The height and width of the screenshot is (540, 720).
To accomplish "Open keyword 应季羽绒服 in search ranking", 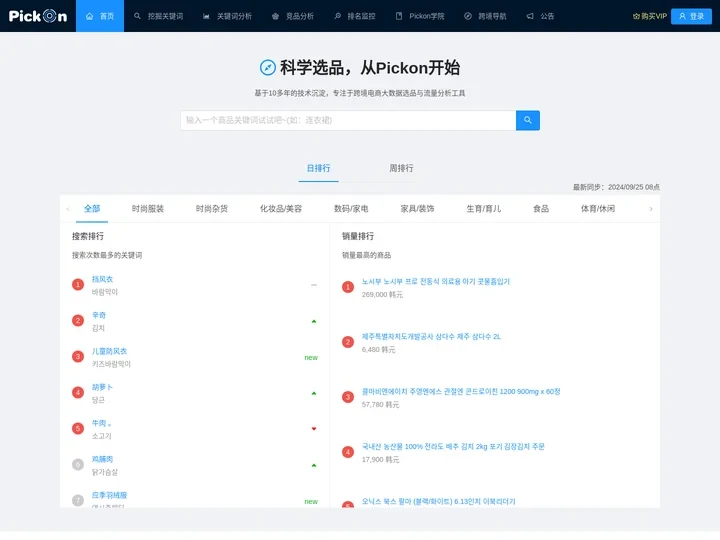I will click(x=109, y=495).
